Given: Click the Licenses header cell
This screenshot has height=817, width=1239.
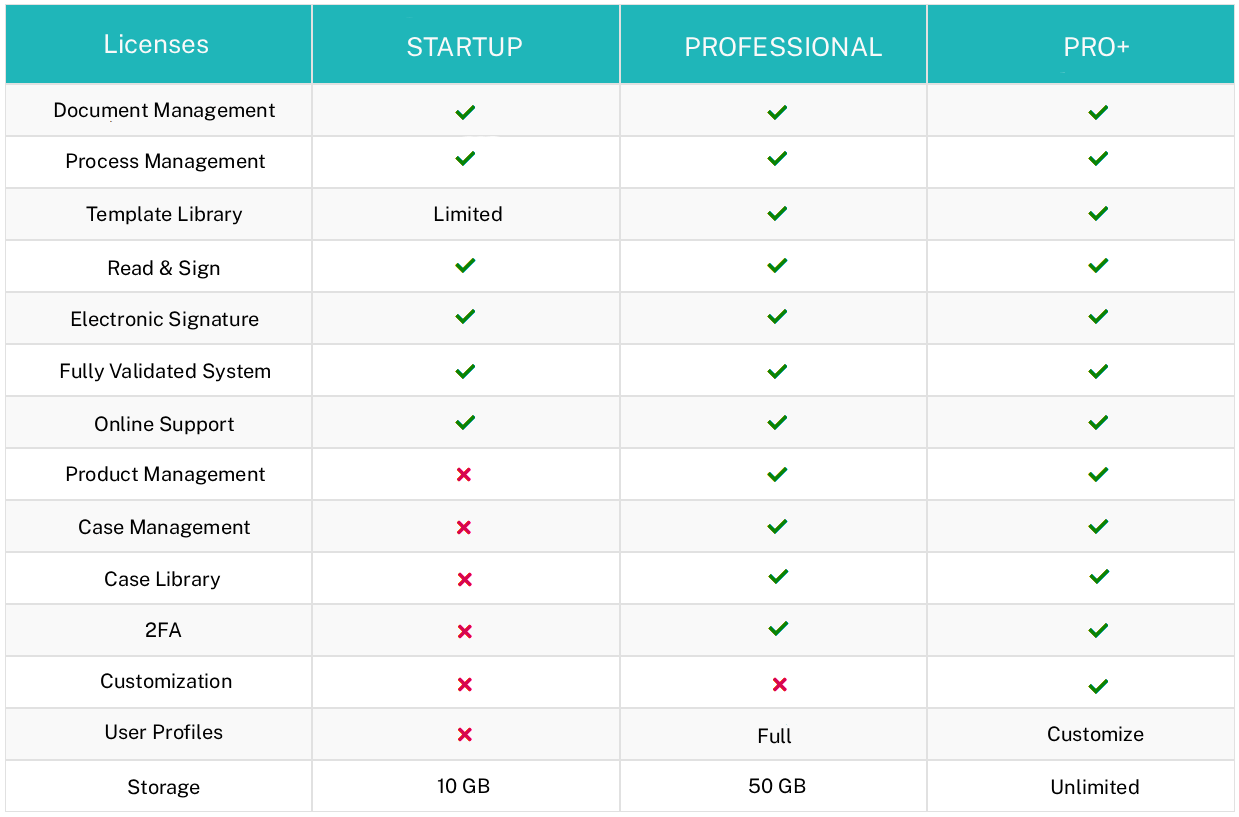Looking at the screenshot, I should click(x=157, y=45).
